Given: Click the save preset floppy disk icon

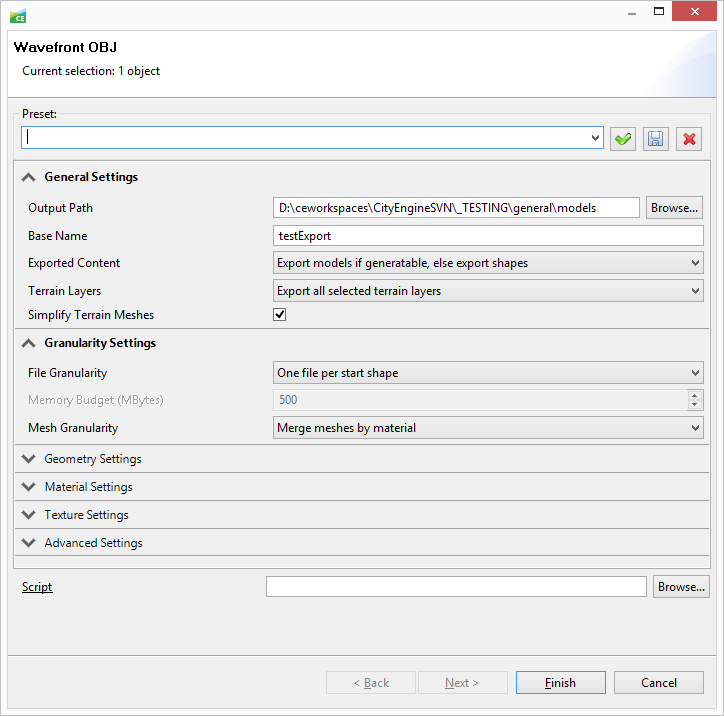Looking at the screenshot, I should [x=656, y=139].
